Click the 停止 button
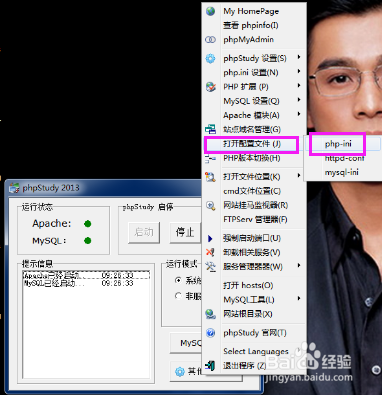This screenshot has width=382, height=395. click(x=185, y=232)
